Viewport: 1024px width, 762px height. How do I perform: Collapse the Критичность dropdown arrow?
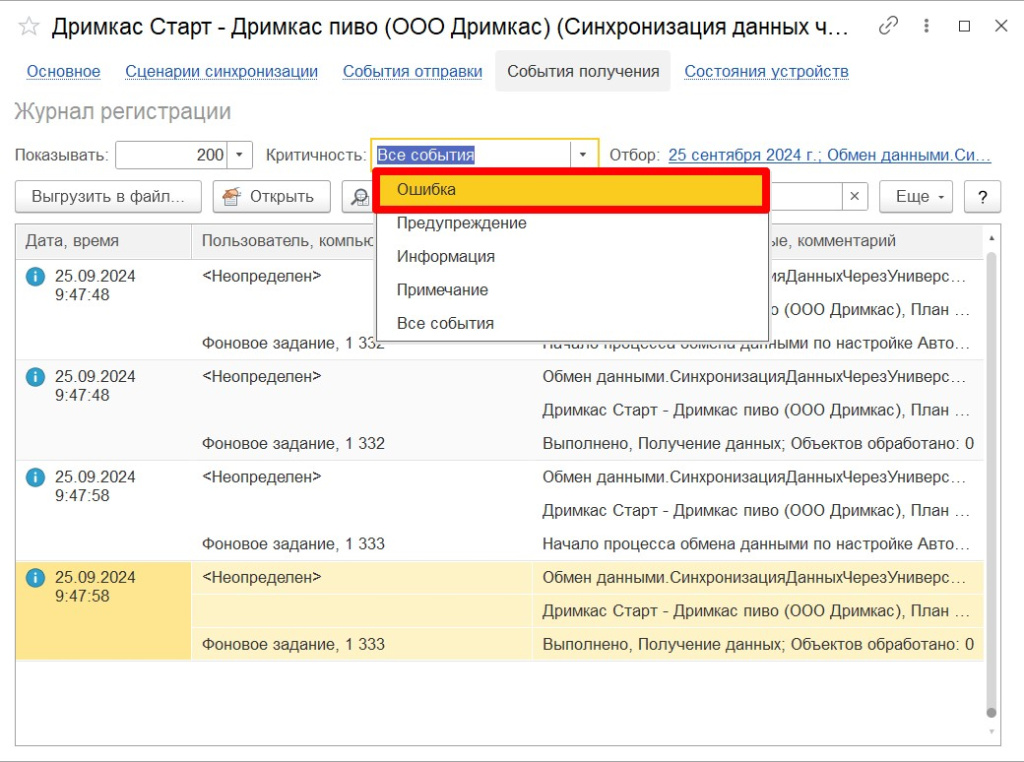coord(584,155)
